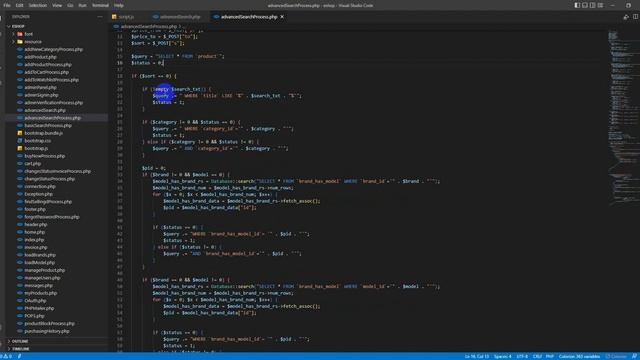Click the errors and warnings status icon
This screenshot has width=640, height=360.
[x=7, y=356]
